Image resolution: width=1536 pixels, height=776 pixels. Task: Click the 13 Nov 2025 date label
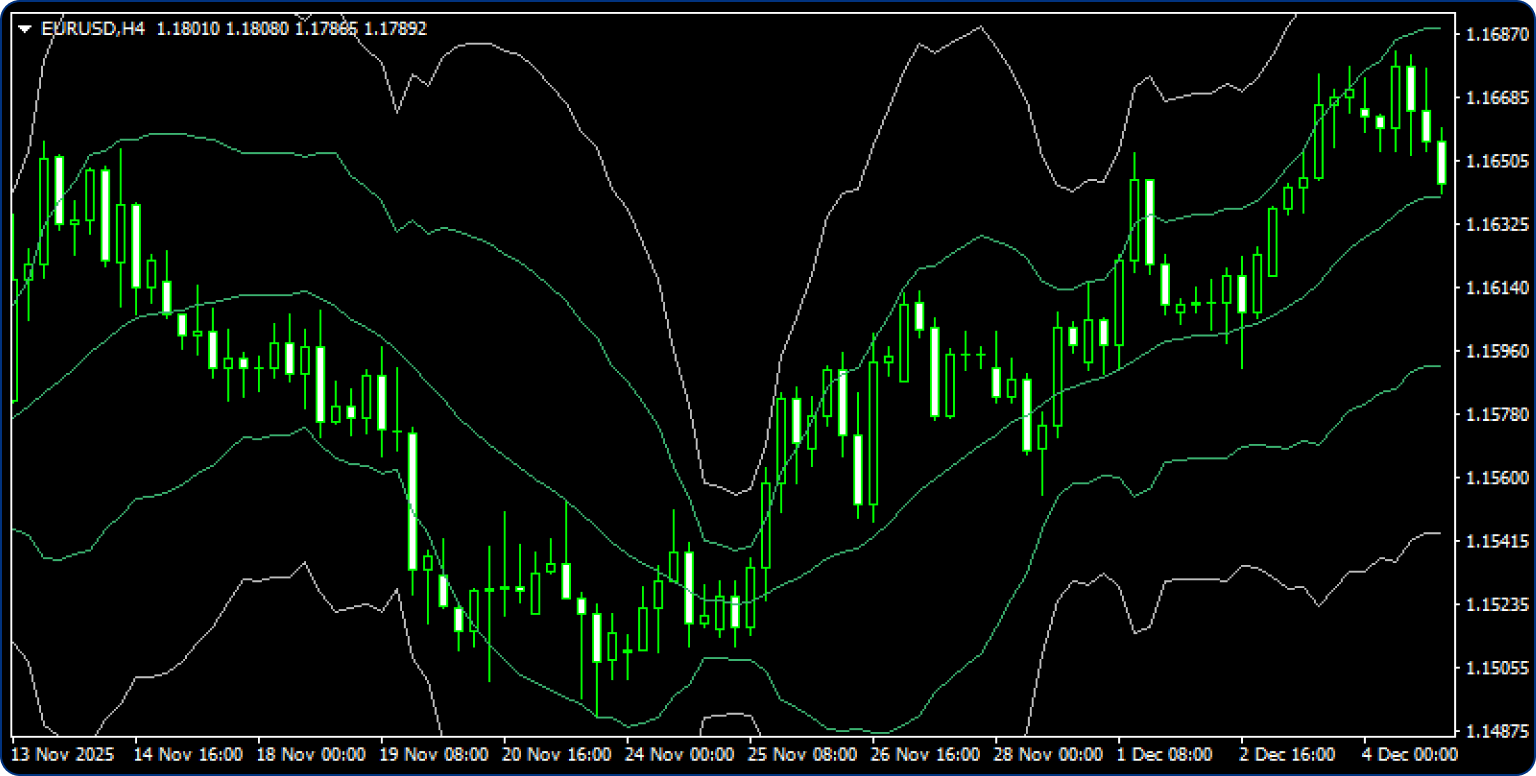62,754
